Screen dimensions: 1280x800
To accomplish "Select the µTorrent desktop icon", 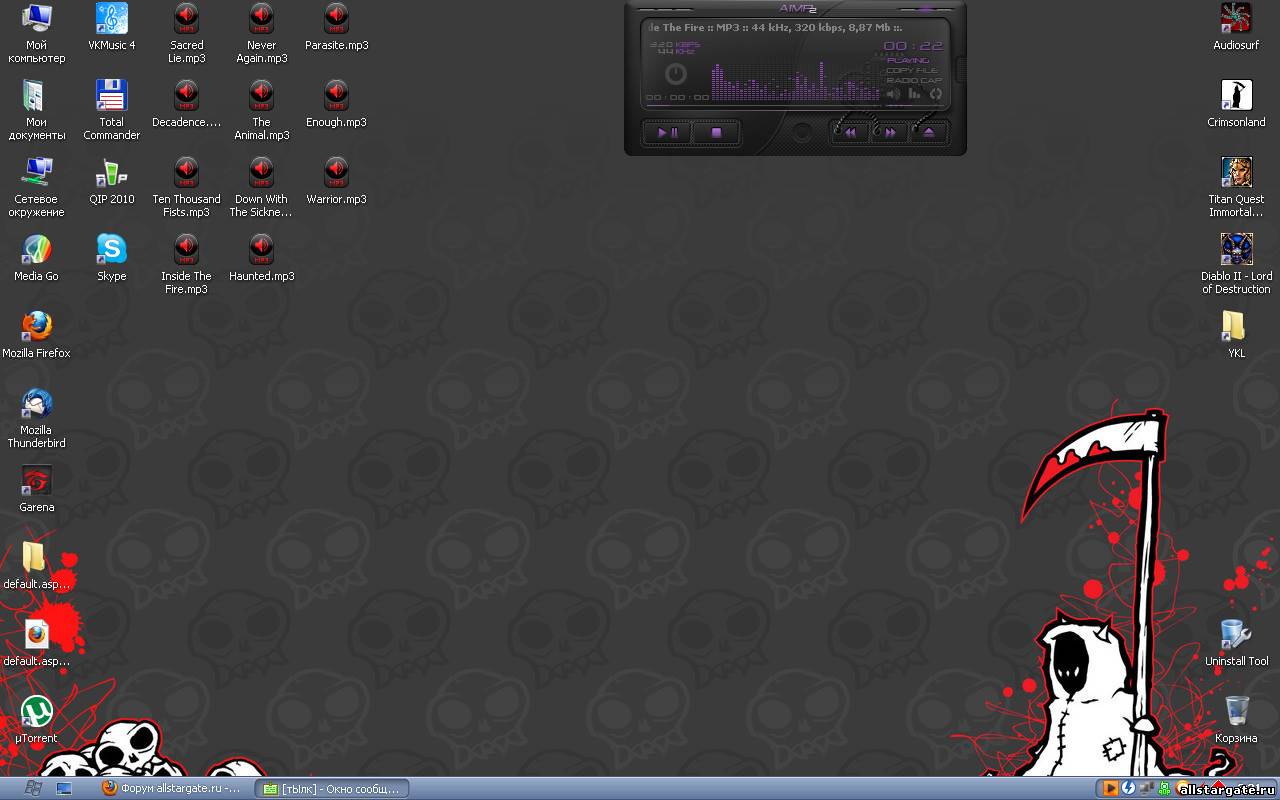I will 36,712.
